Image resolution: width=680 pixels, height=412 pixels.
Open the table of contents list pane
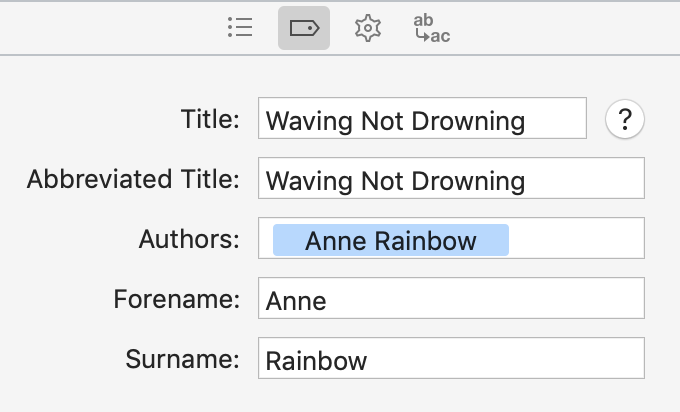coord(240,28)
